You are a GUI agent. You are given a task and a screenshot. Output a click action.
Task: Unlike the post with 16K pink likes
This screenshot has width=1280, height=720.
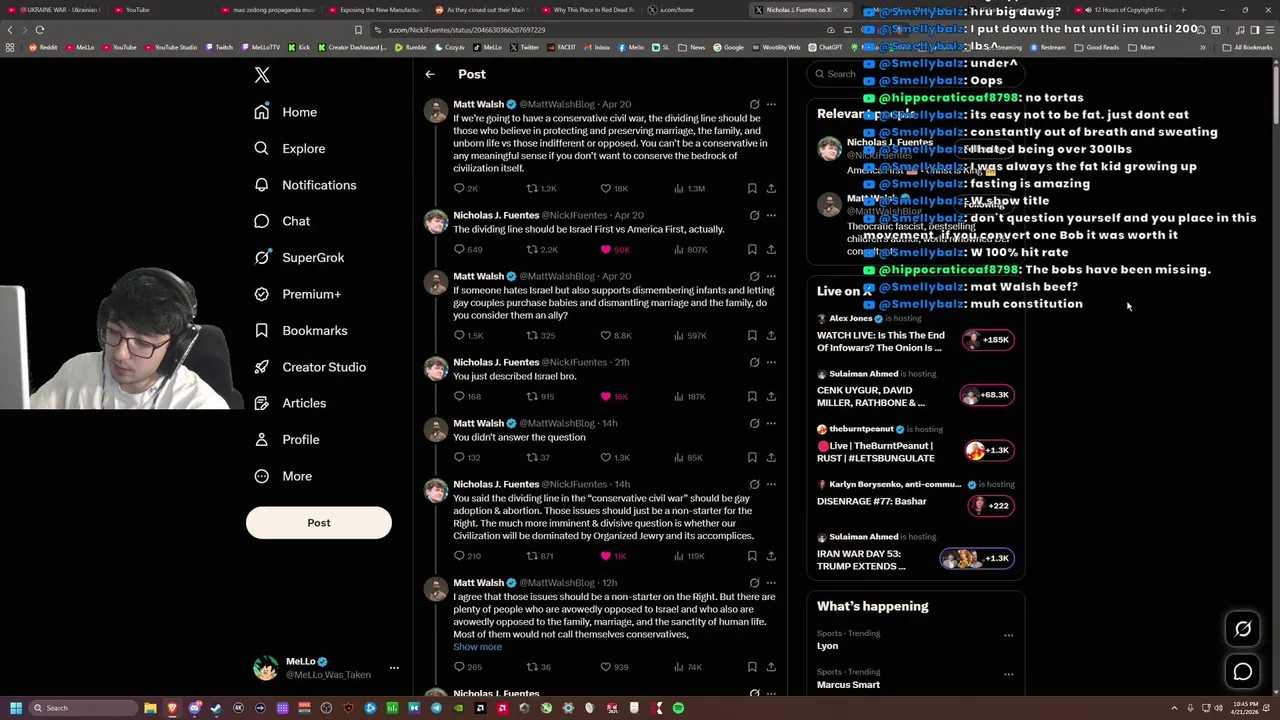click(x=613, y=396)
